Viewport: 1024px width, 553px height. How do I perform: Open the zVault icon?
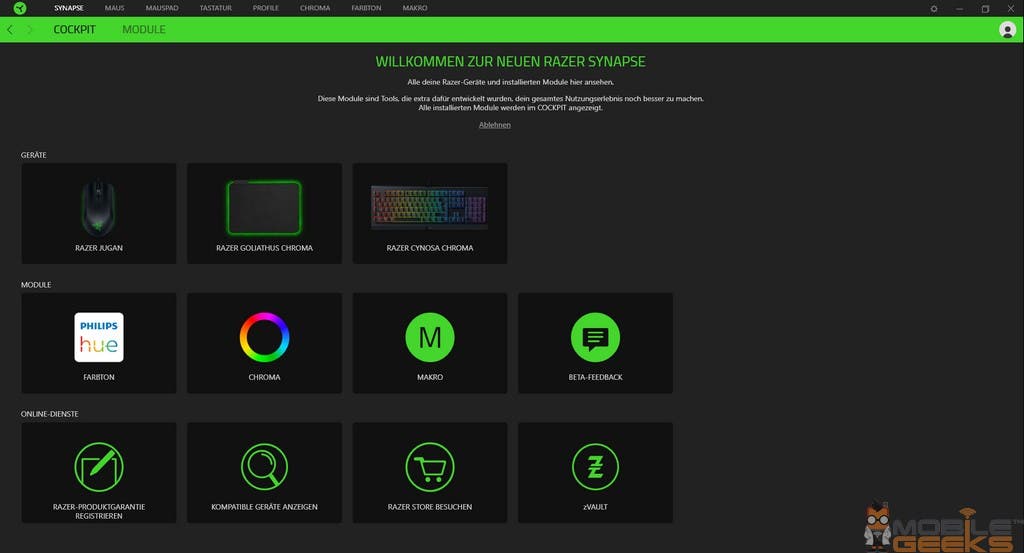coord(596,467)
